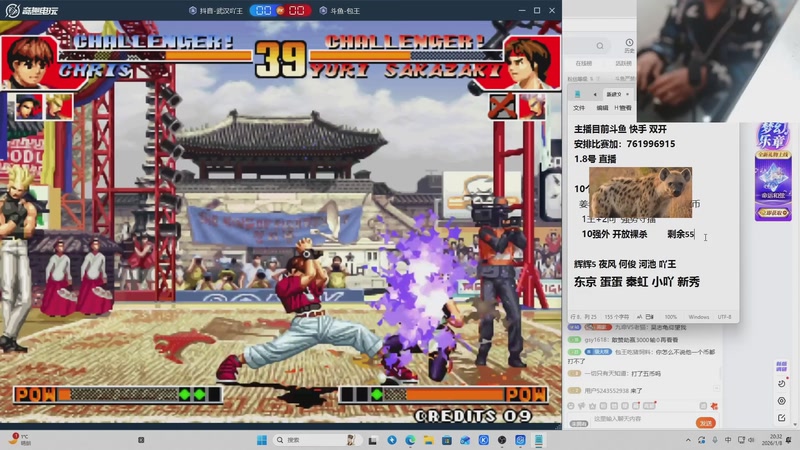Click the Notepad app icon in title bar
The width and height of the screenshot is (800, 450).
[578, 94]
